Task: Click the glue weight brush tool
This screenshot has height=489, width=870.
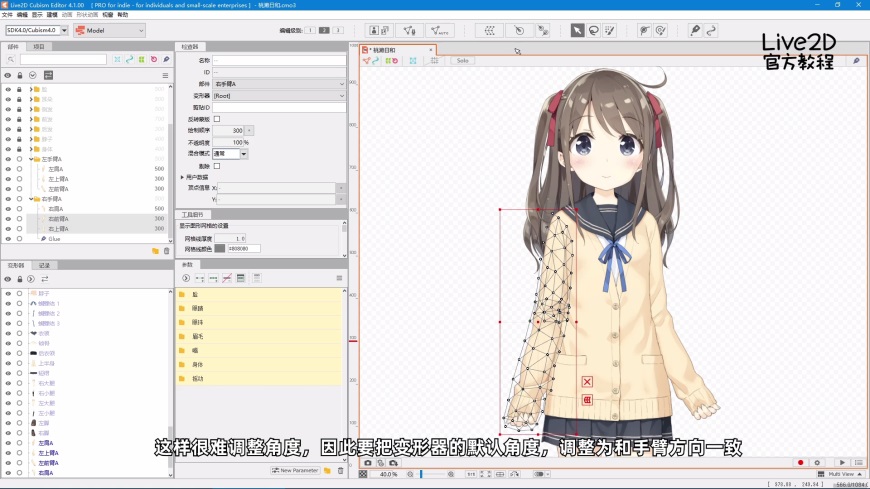Action: [660, 31]
